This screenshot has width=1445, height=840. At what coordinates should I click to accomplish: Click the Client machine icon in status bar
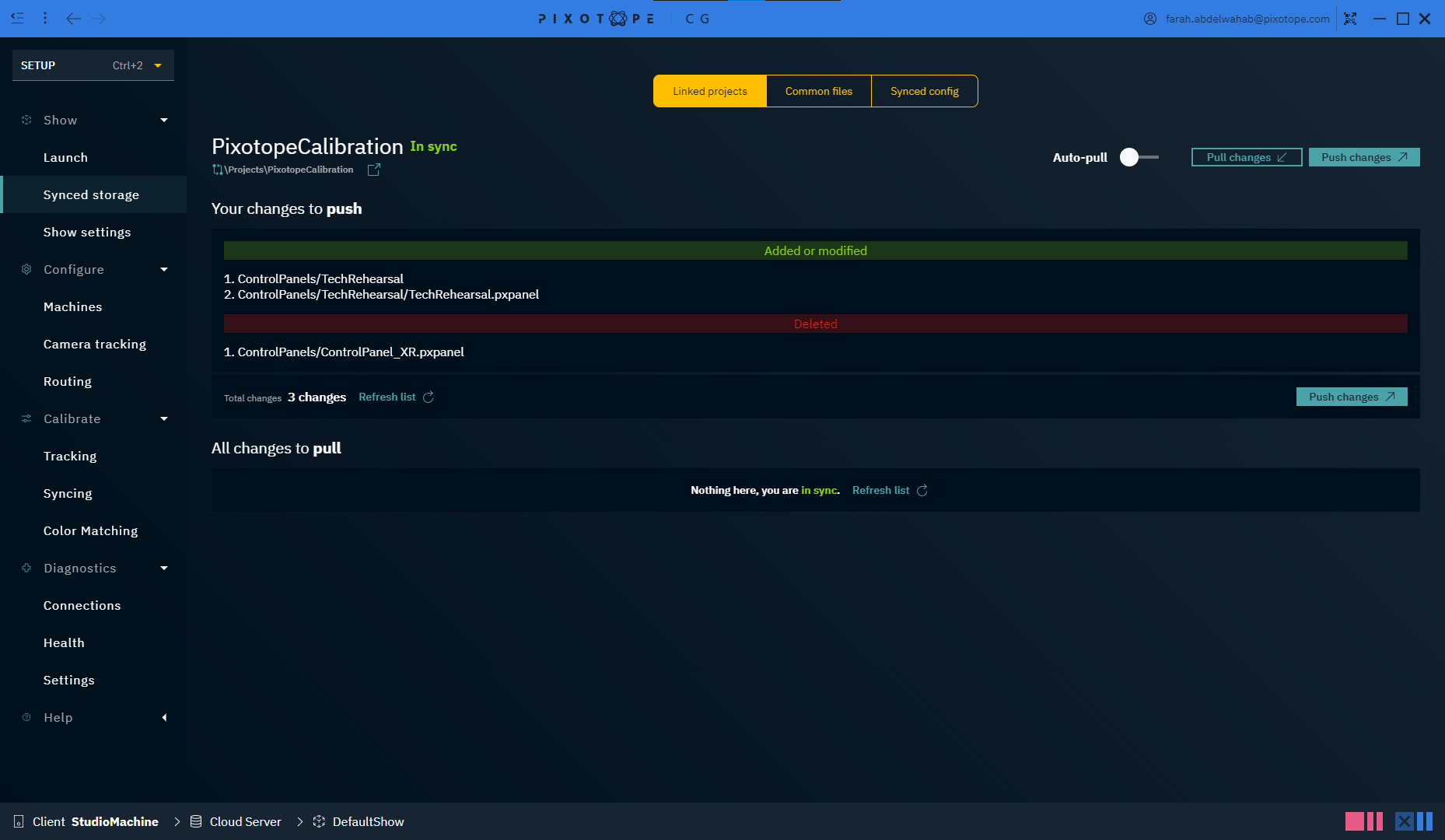click(x=19, y=821)
